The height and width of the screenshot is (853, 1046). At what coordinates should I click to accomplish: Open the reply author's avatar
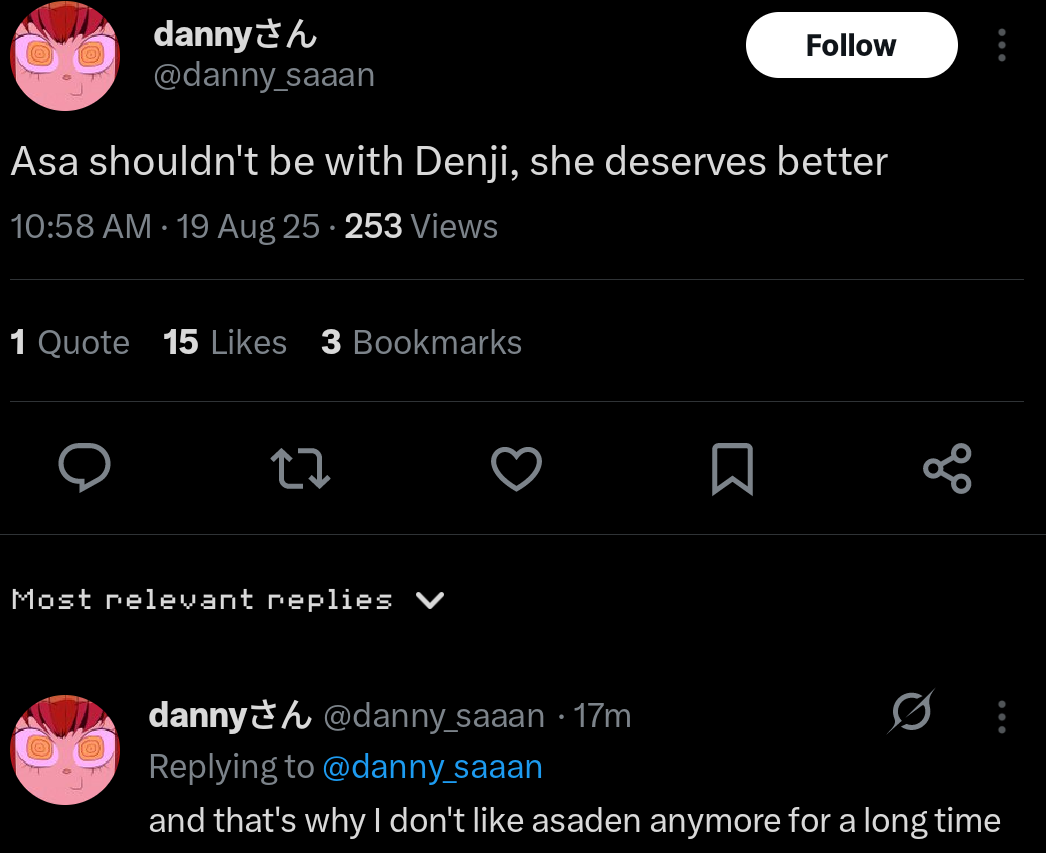(x=65, y=750)
